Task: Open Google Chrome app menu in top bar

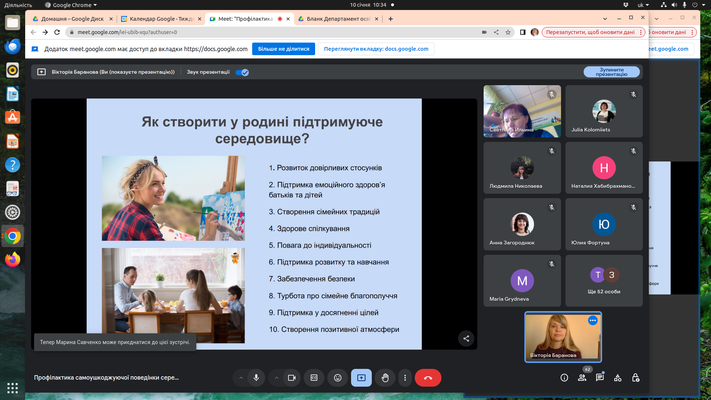Action: (71, 5)
